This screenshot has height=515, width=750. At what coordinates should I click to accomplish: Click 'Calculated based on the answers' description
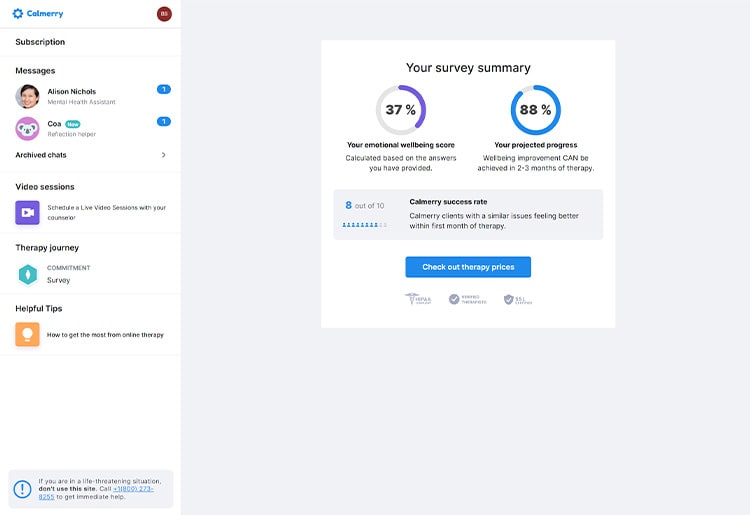[x=401, y=163]
